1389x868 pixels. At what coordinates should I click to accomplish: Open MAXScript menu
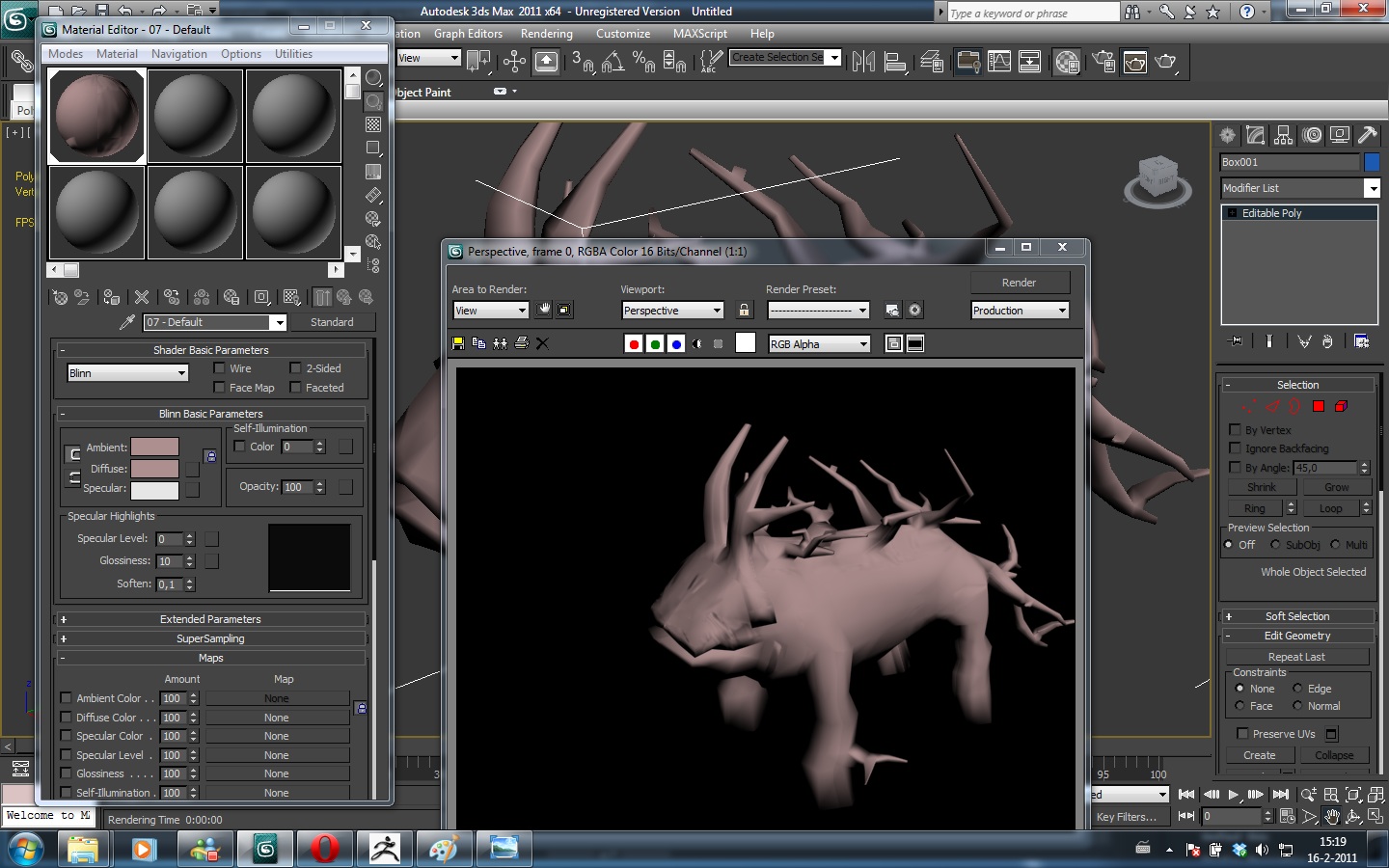[x=700, y=34]
